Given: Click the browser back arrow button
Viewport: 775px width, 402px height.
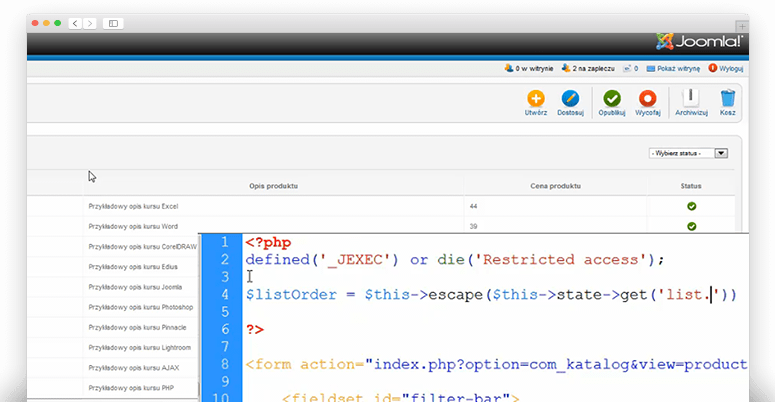Looking at the screenshot, I should coord(75,22).
